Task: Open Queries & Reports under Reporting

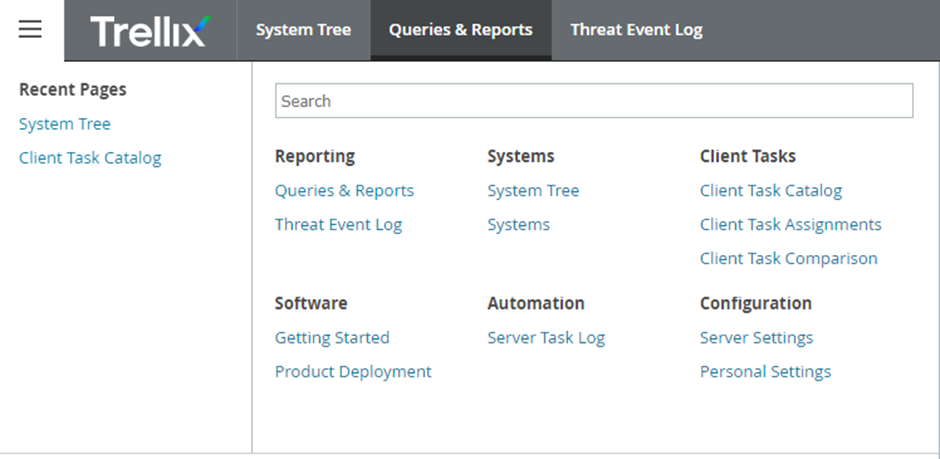Action: click(344, 191)
